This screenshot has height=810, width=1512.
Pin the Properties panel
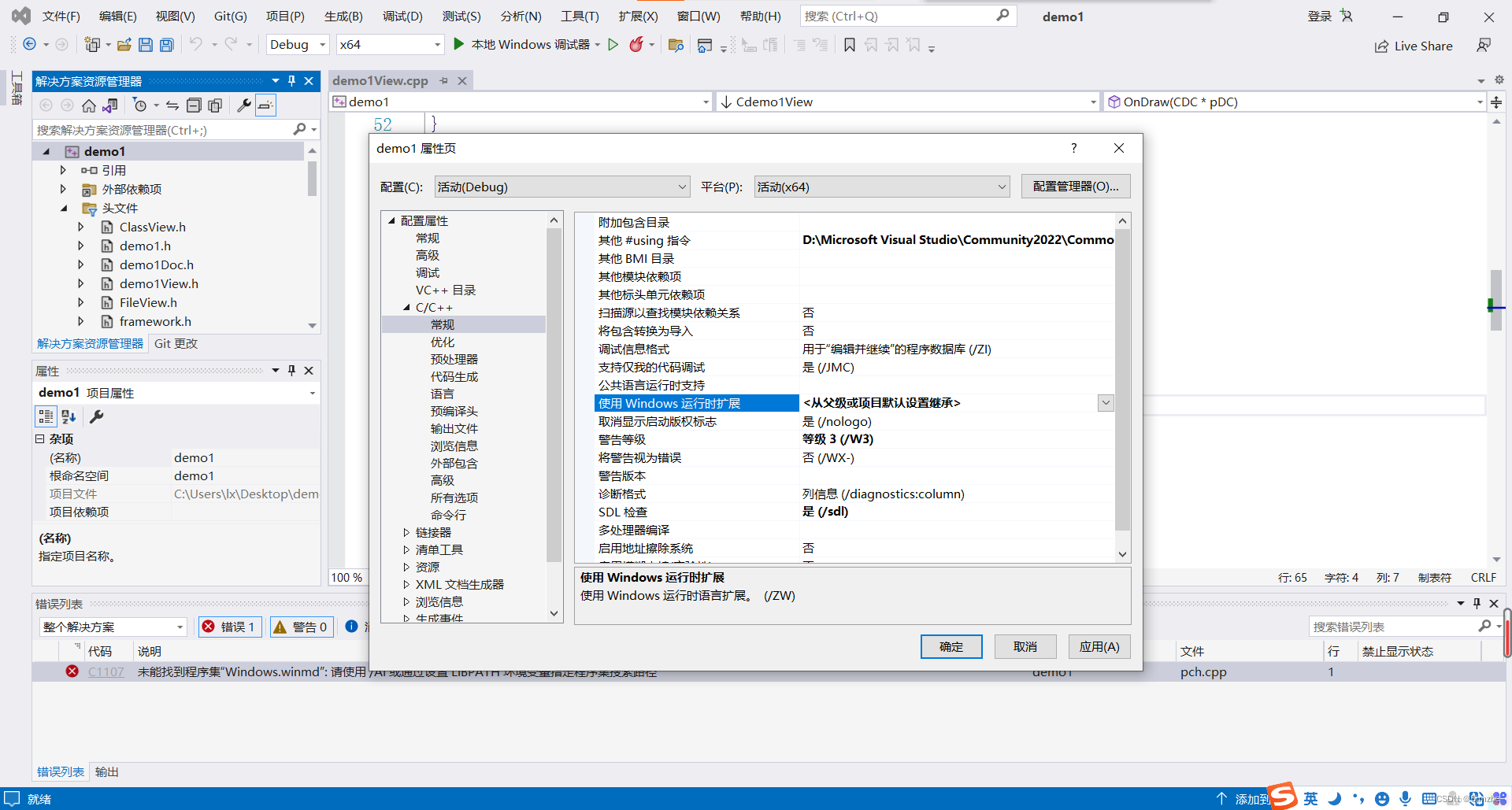pos(292,371)
